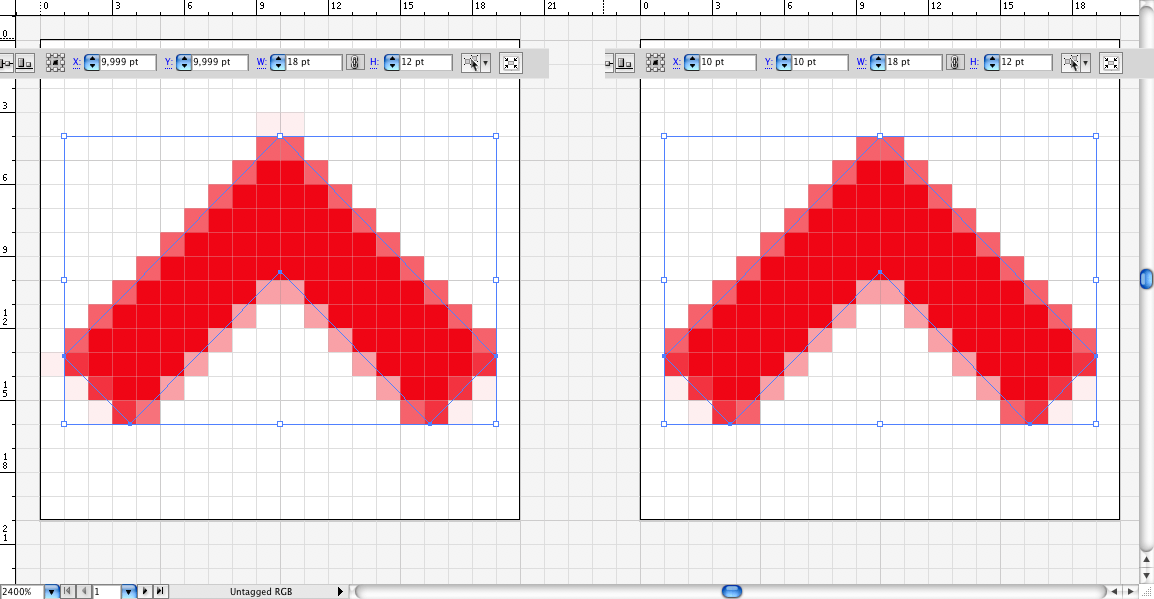Click the W field 18 pt in 10 pt bar
1154x599 pixels.
click(913, 63)
